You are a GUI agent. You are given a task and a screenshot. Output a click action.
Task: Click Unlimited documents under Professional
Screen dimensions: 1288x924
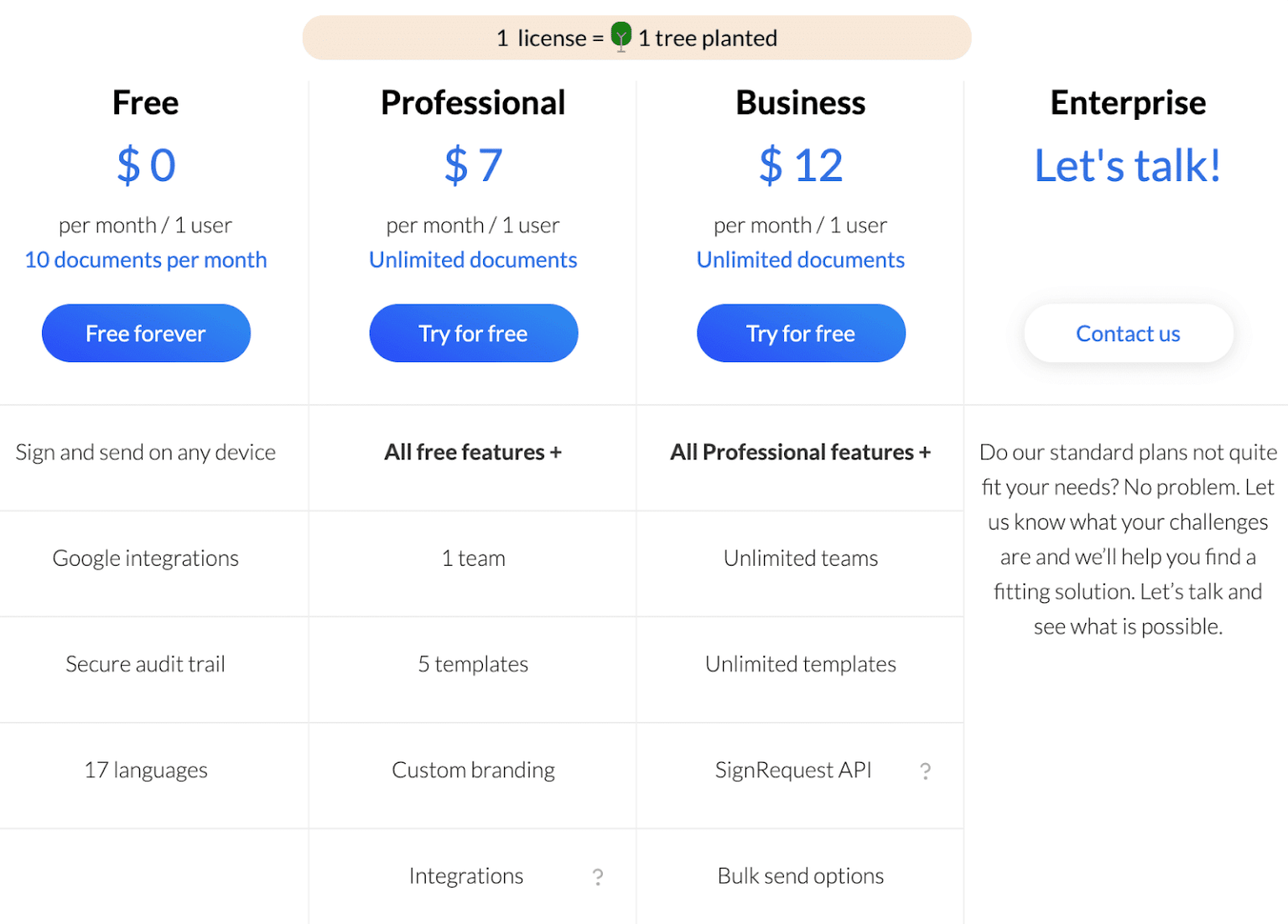[x=473, y=260]
